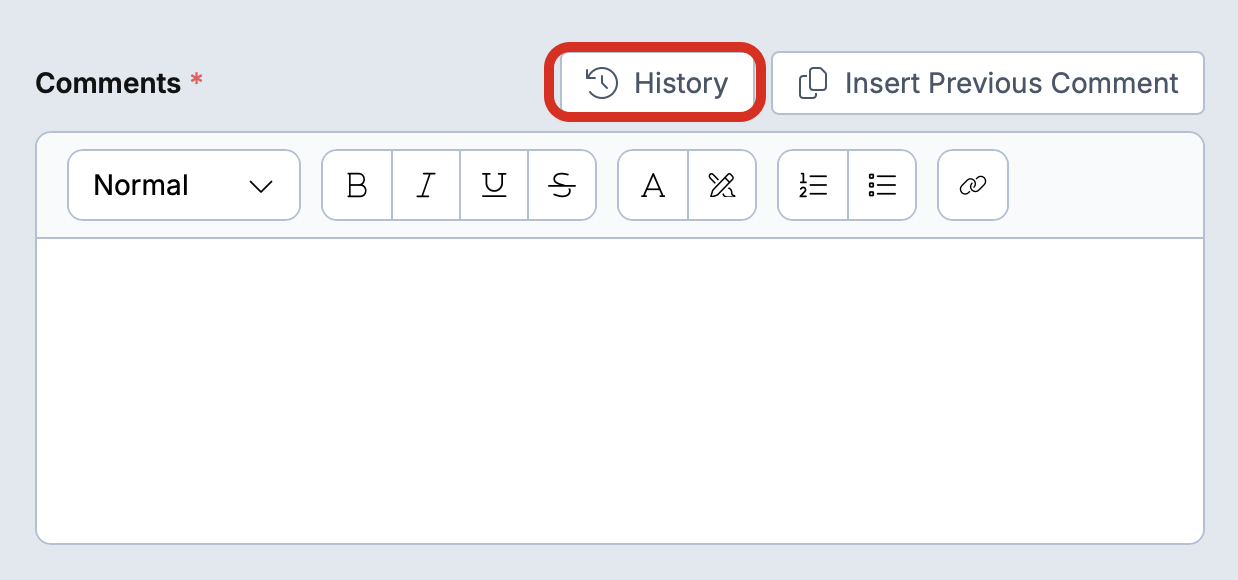Open comment History
The image size is (1238, 580).
656,83
